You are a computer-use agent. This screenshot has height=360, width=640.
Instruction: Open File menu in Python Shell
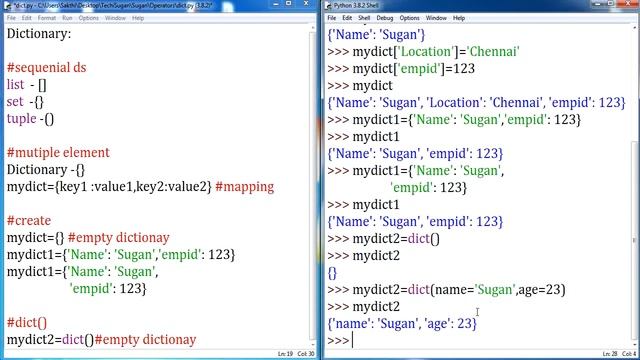[x=332, y=18]
